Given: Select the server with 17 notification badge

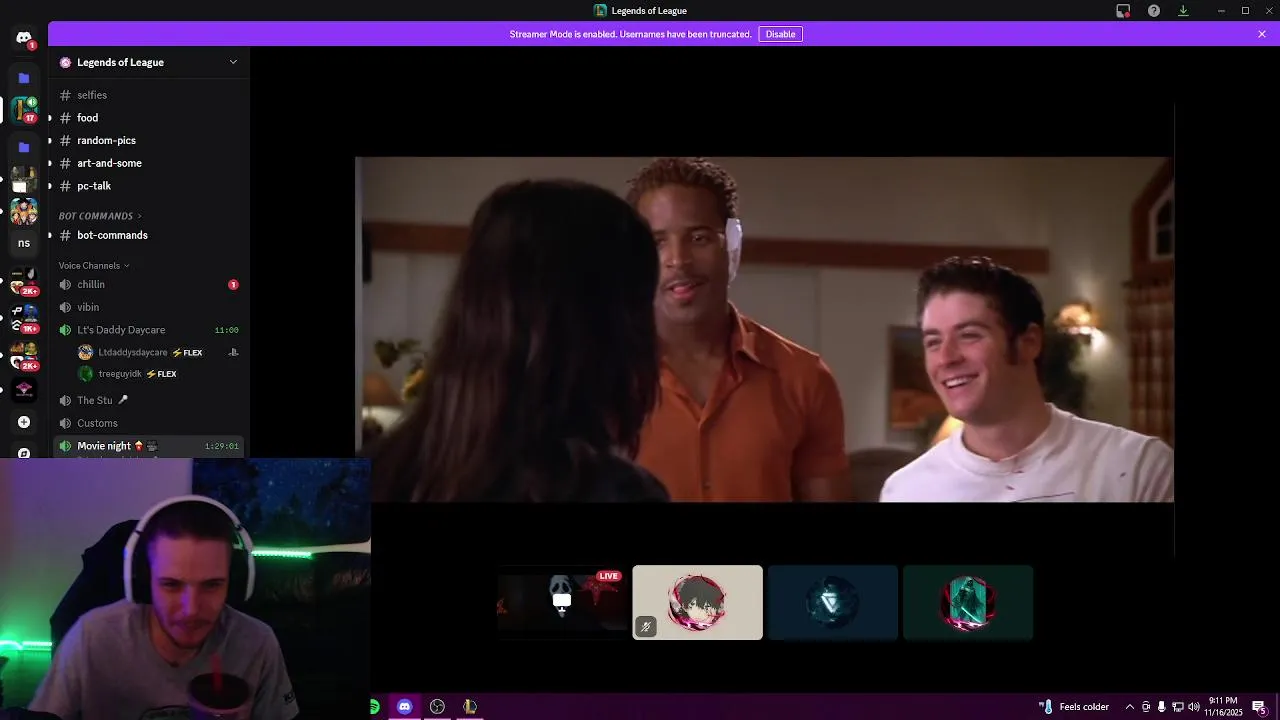Looking at the screenshot, I should (24, 109).
